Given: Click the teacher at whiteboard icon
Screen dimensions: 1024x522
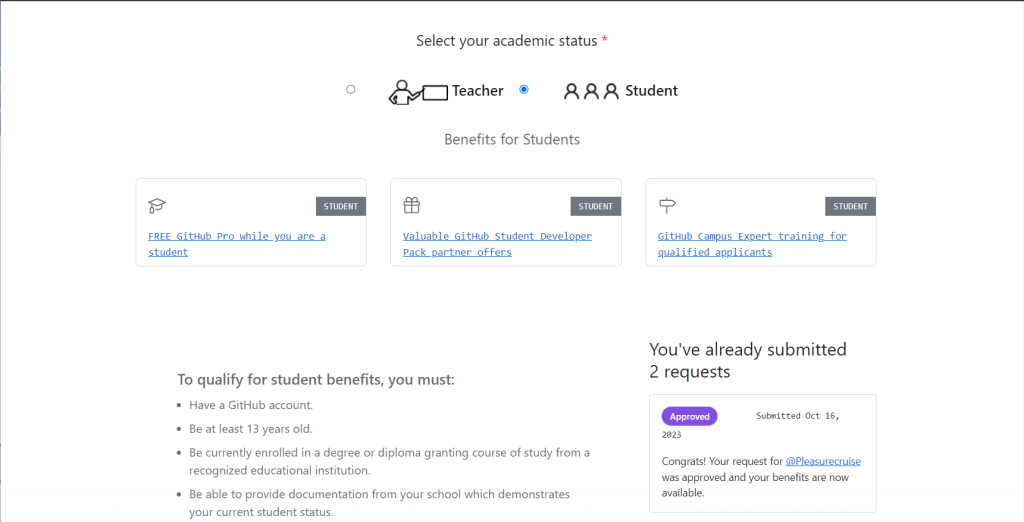Looking at the screenshot, I should (x=417, y=92).
